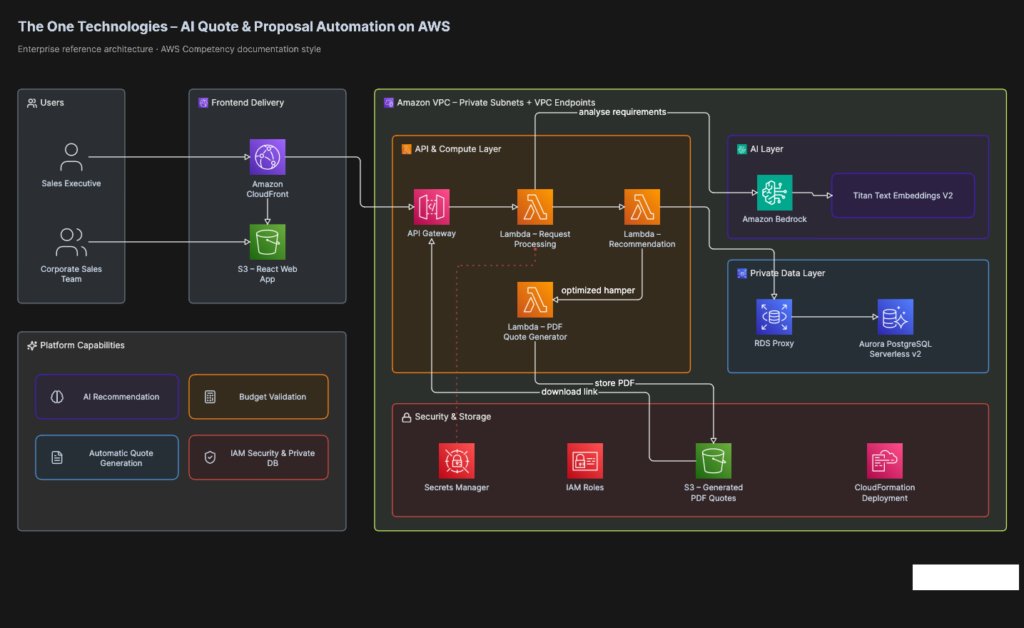Click the Users group header icon
The image size is (1024, 628).
click(x=31, y=103)
